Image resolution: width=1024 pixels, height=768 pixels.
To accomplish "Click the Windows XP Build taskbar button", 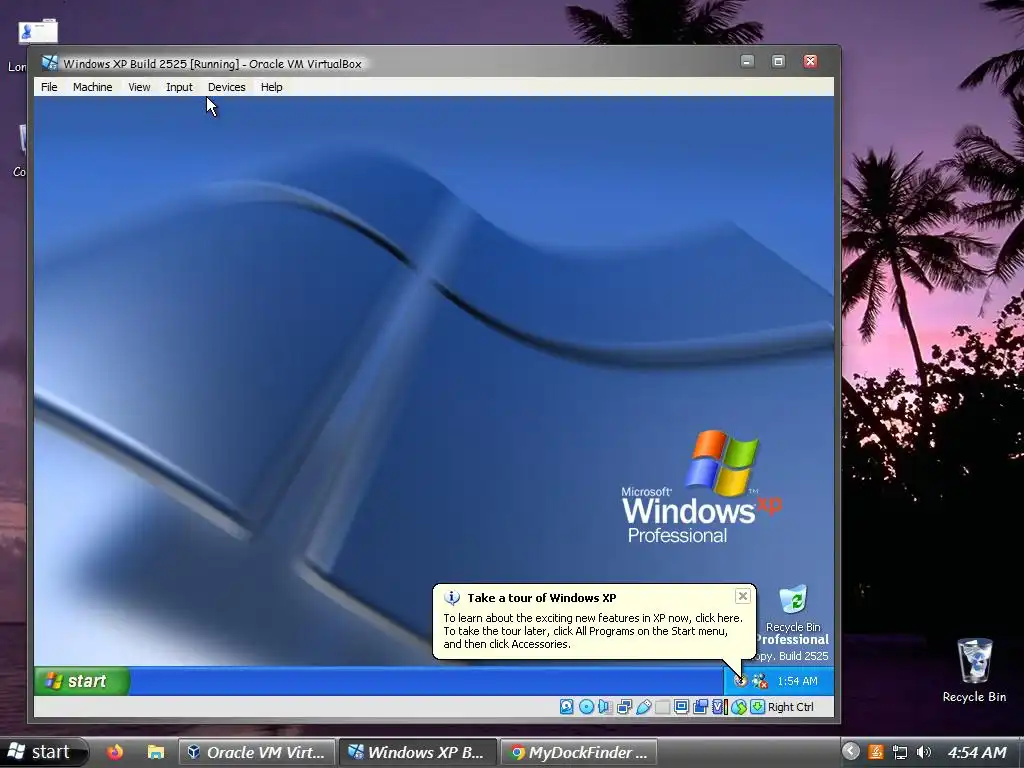I will (x=417, y=752).
